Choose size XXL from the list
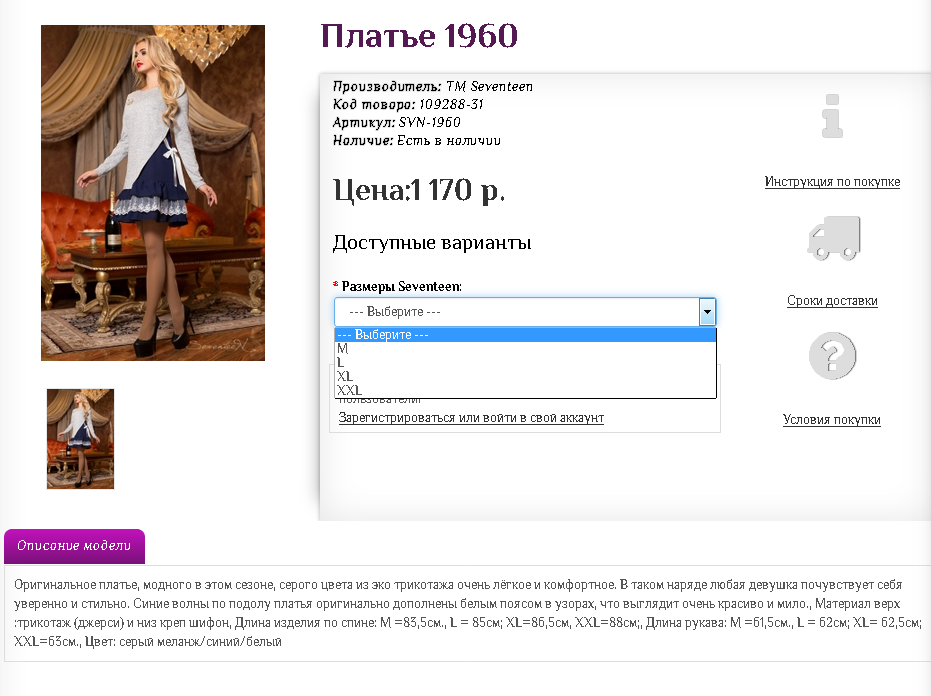The height and width of the screenshot is (696, 931). (x=525, y=390)
